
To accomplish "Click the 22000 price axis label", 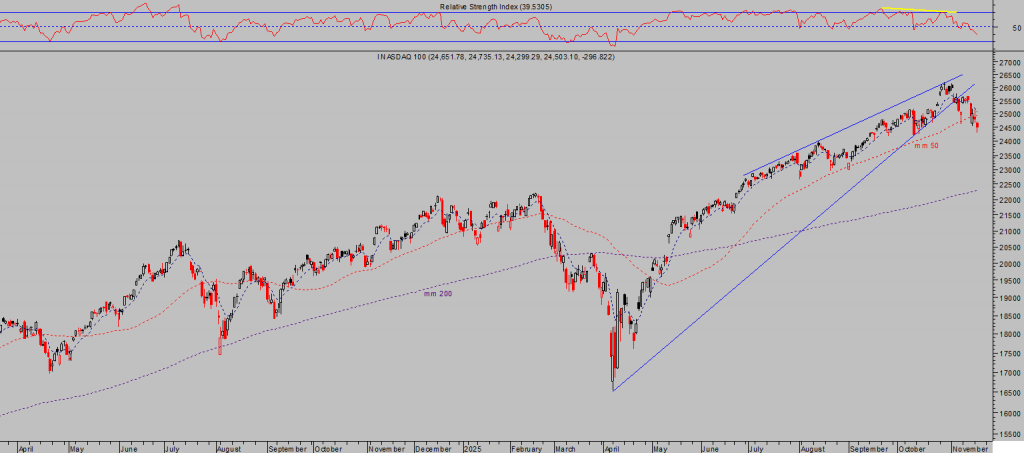I will click(1007, 200).
